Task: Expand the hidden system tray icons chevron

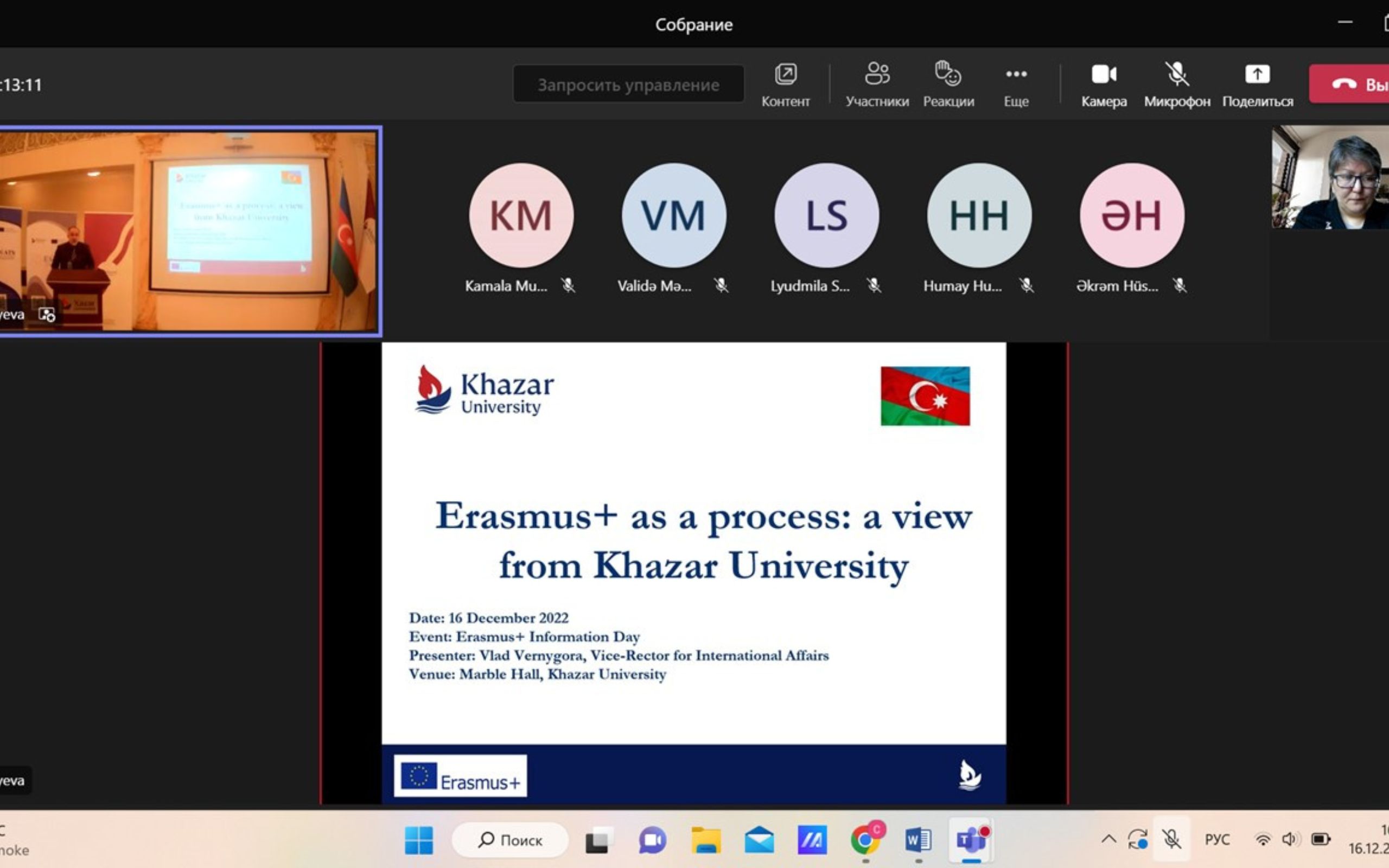Action: coord(1108,839)
